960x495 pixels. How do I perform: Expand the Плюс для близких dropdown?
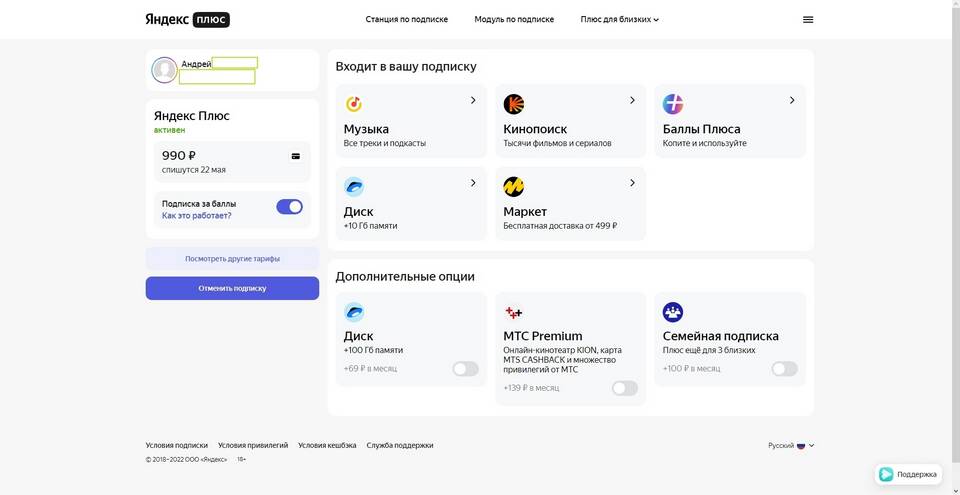[x=620, y=20]
